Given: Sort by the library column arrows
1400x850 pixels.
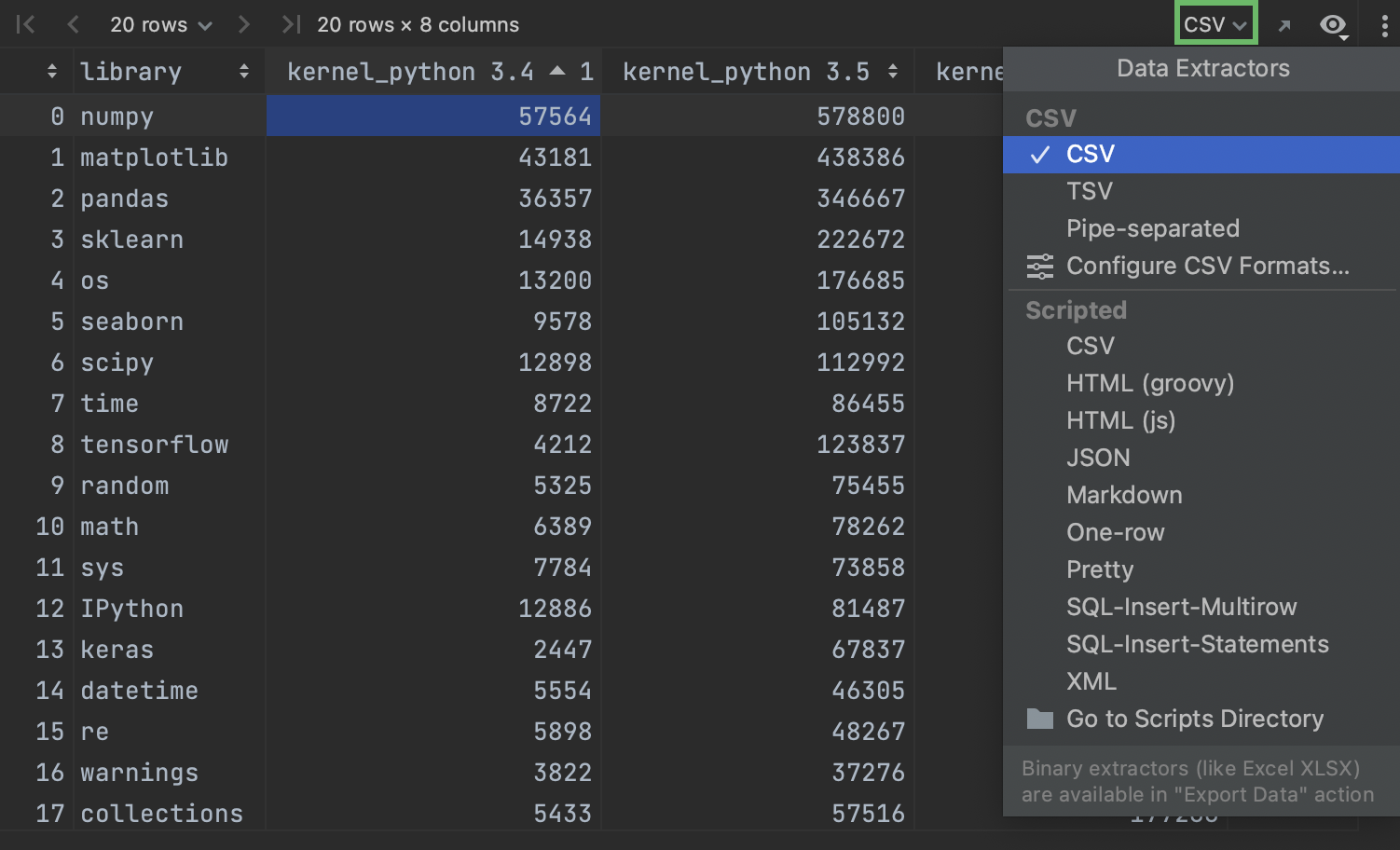Looking at the screenshot, I should (243, 72).
